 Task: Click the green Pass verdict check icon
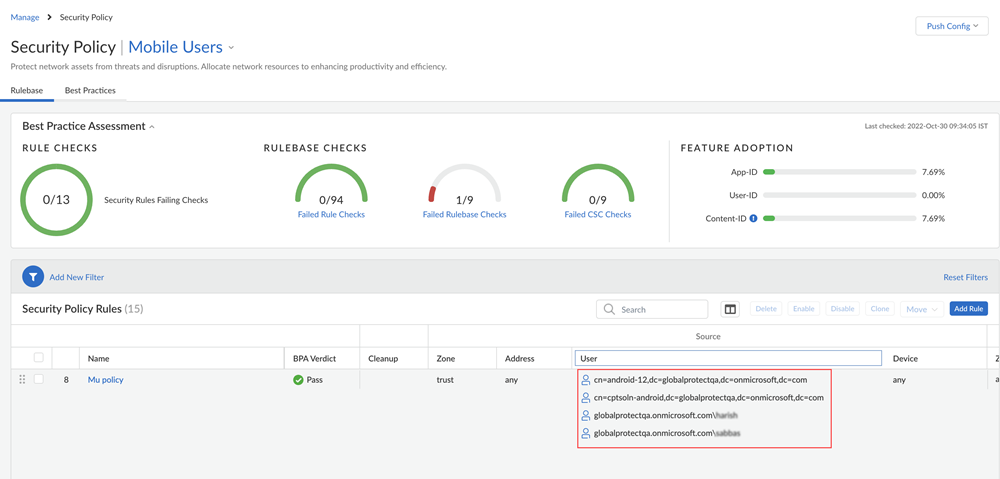click(x=298, y=380)
